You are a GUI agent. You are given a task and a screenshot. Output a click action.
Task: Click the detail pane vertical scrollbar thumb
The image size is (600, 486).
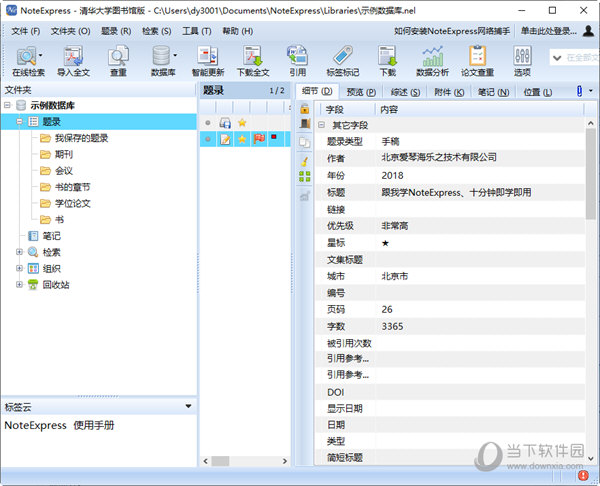[590, 173]
